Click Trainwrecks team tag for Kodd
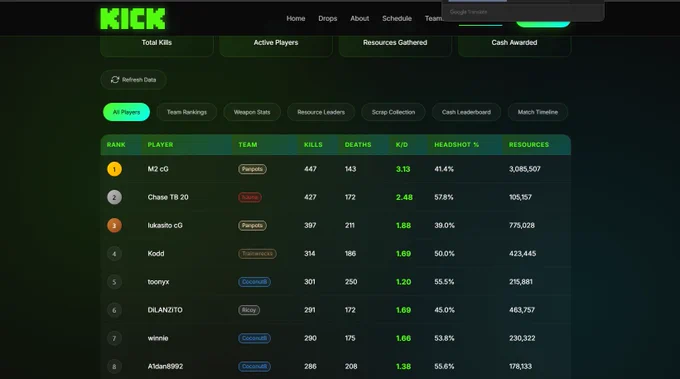The height and width of the screenshot is (379, 680). (x=257, y=254)
